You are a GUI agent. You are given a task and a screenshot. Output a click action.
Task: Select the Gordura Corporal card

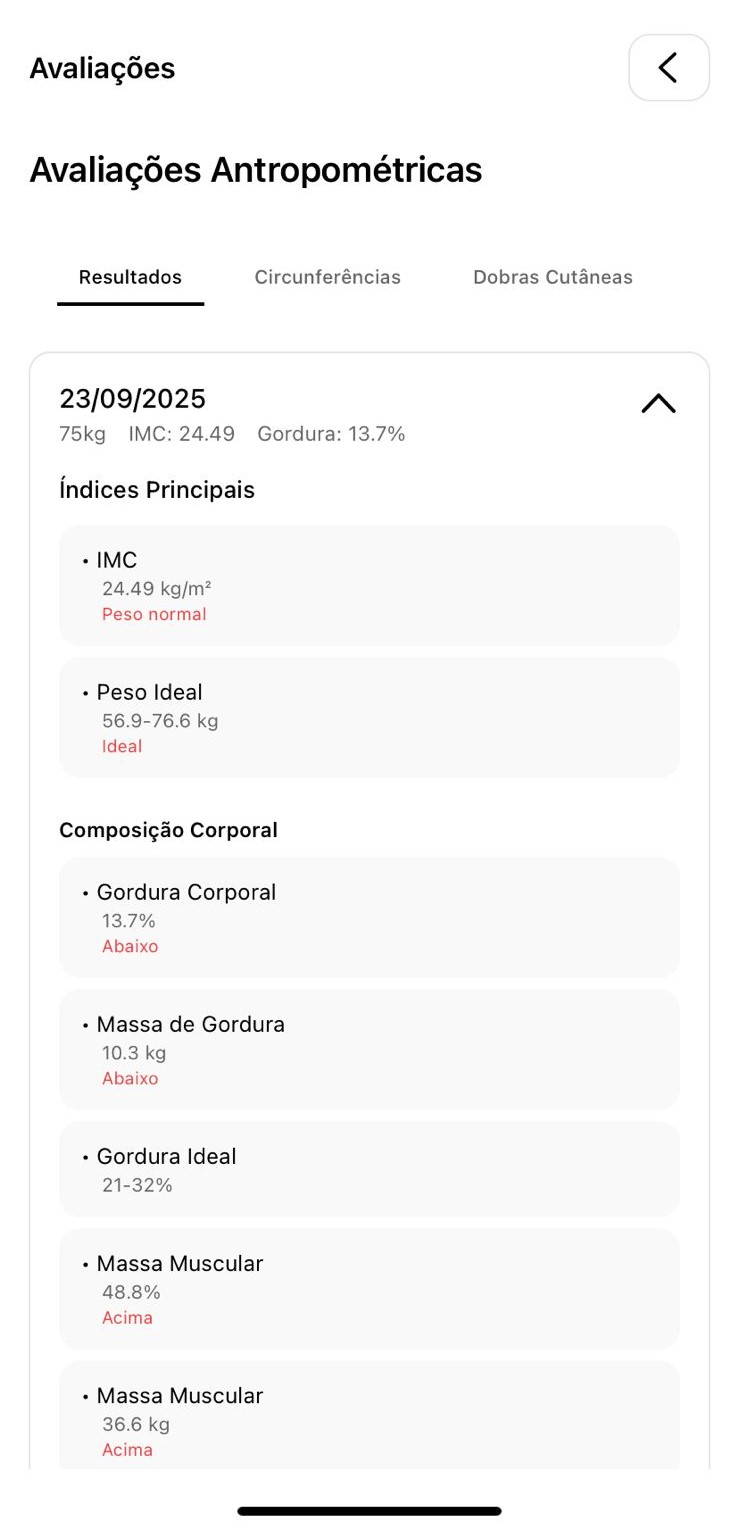[369, 917]
